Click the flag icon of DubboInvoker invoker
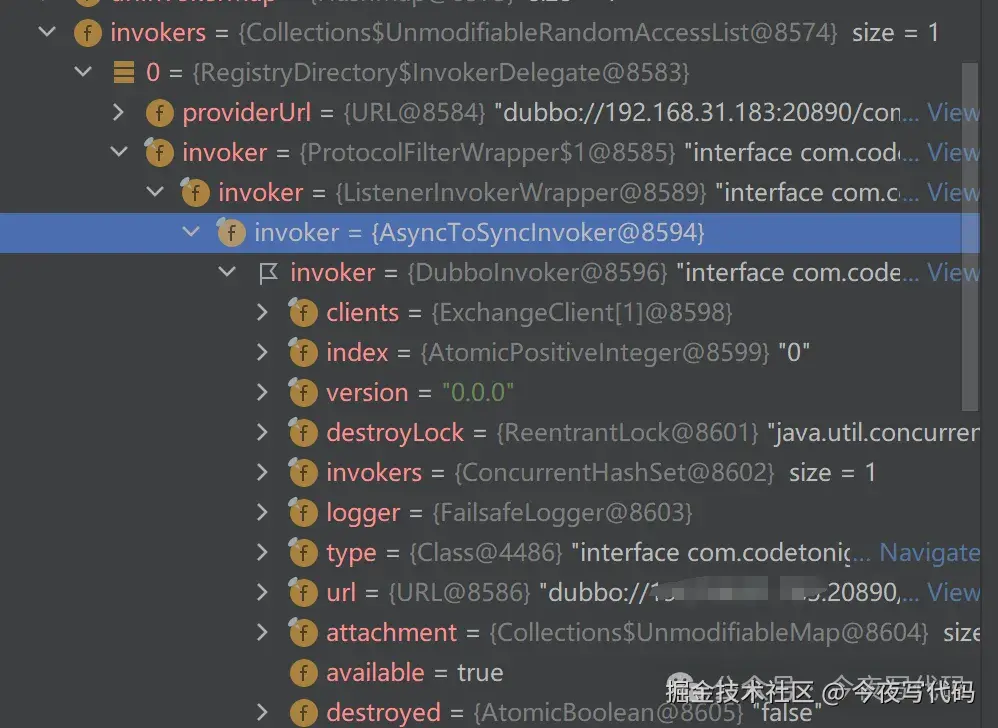Image resolution: width=998 pixels, height=728 pixels. coord(268,273)
